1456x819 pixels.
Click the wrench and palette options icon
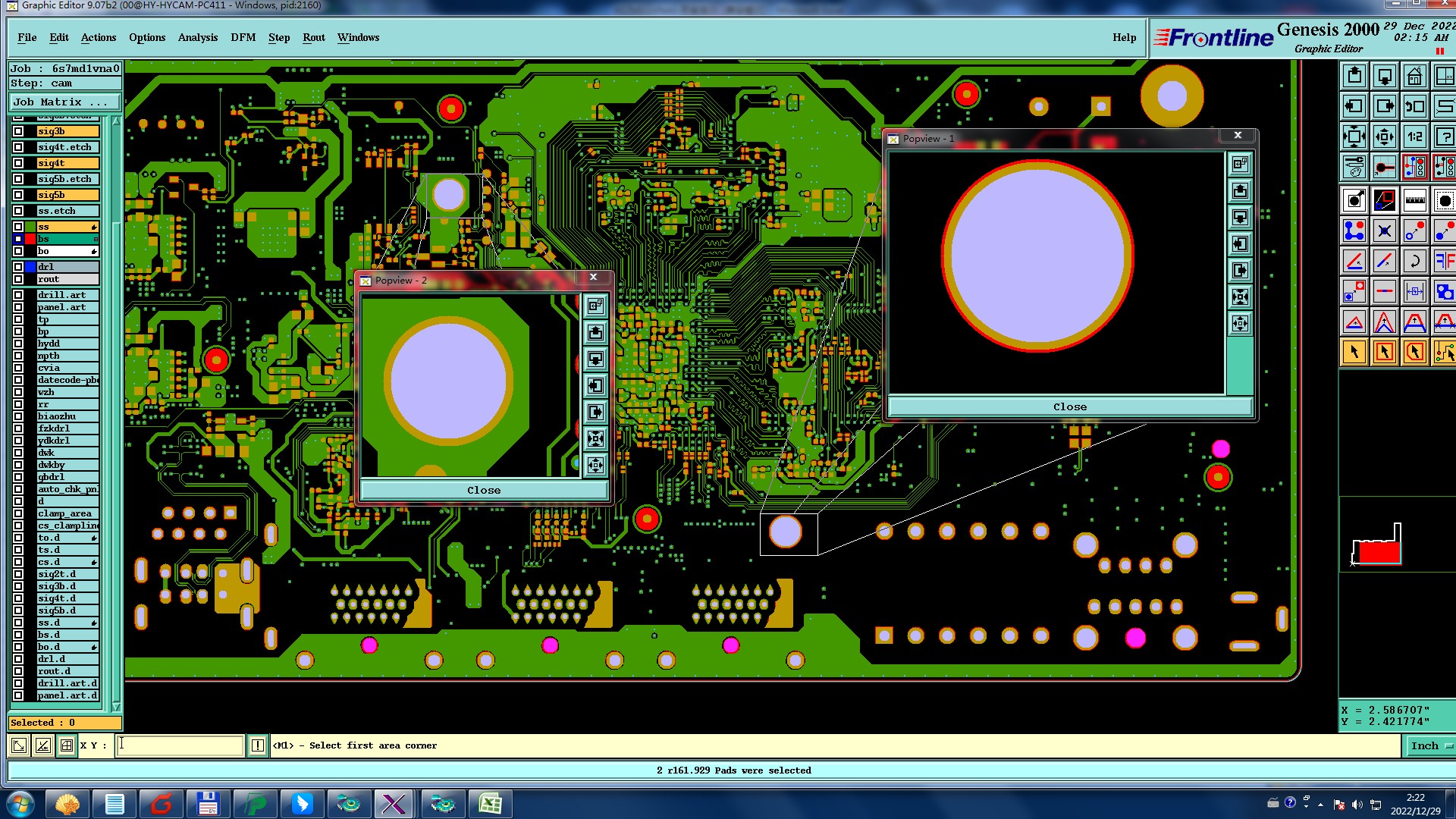click(x=1354, y=167)
